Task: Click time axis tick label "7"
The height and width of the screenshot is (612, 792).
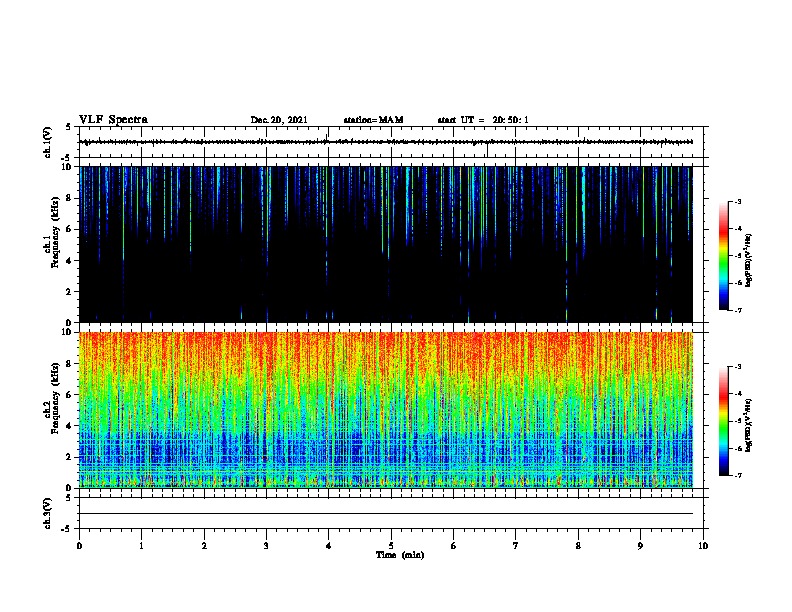Action: coord(516,546)
